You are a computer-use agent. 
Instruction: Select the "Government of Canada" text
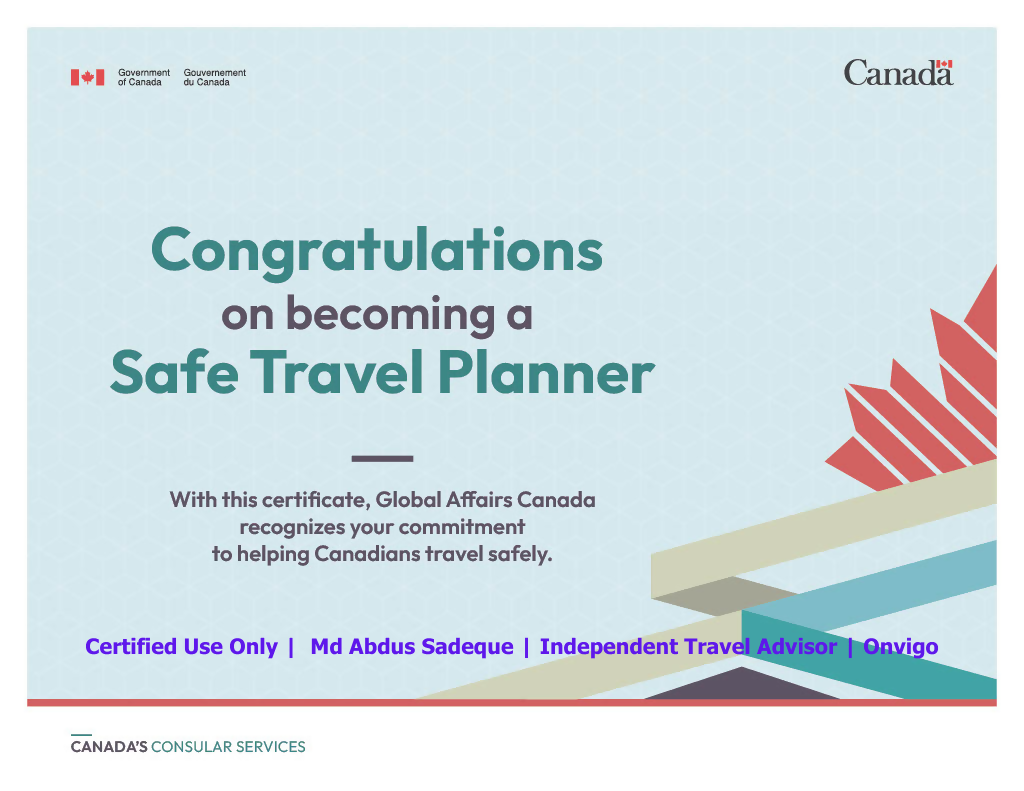coord(144,77)
